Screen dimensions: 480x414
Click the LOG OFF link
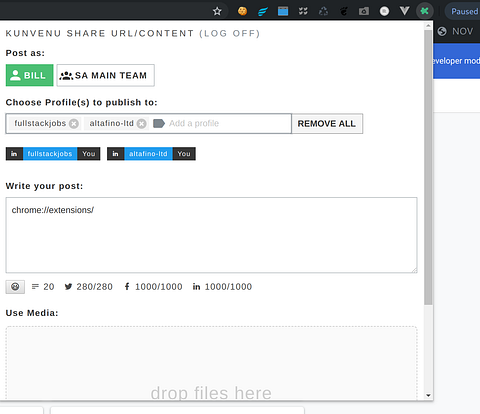click(x=229, y=33)
